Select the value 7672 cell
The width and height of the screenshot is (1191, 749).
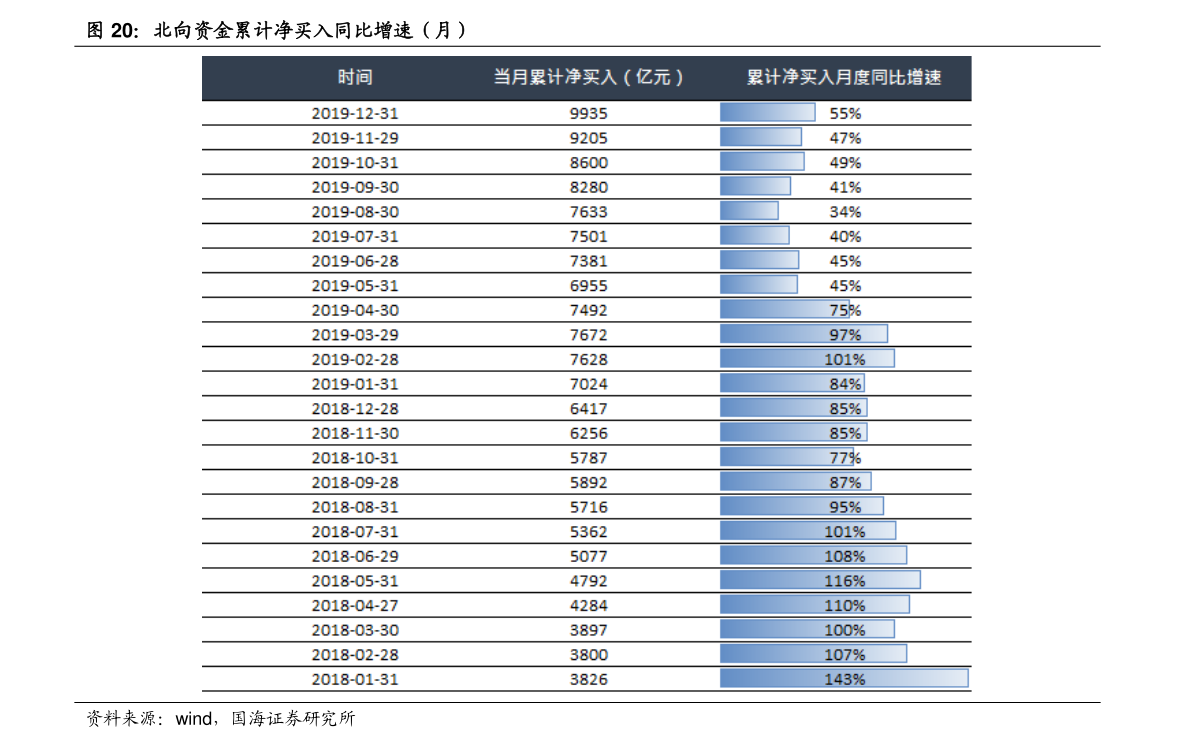pos(588,335)
